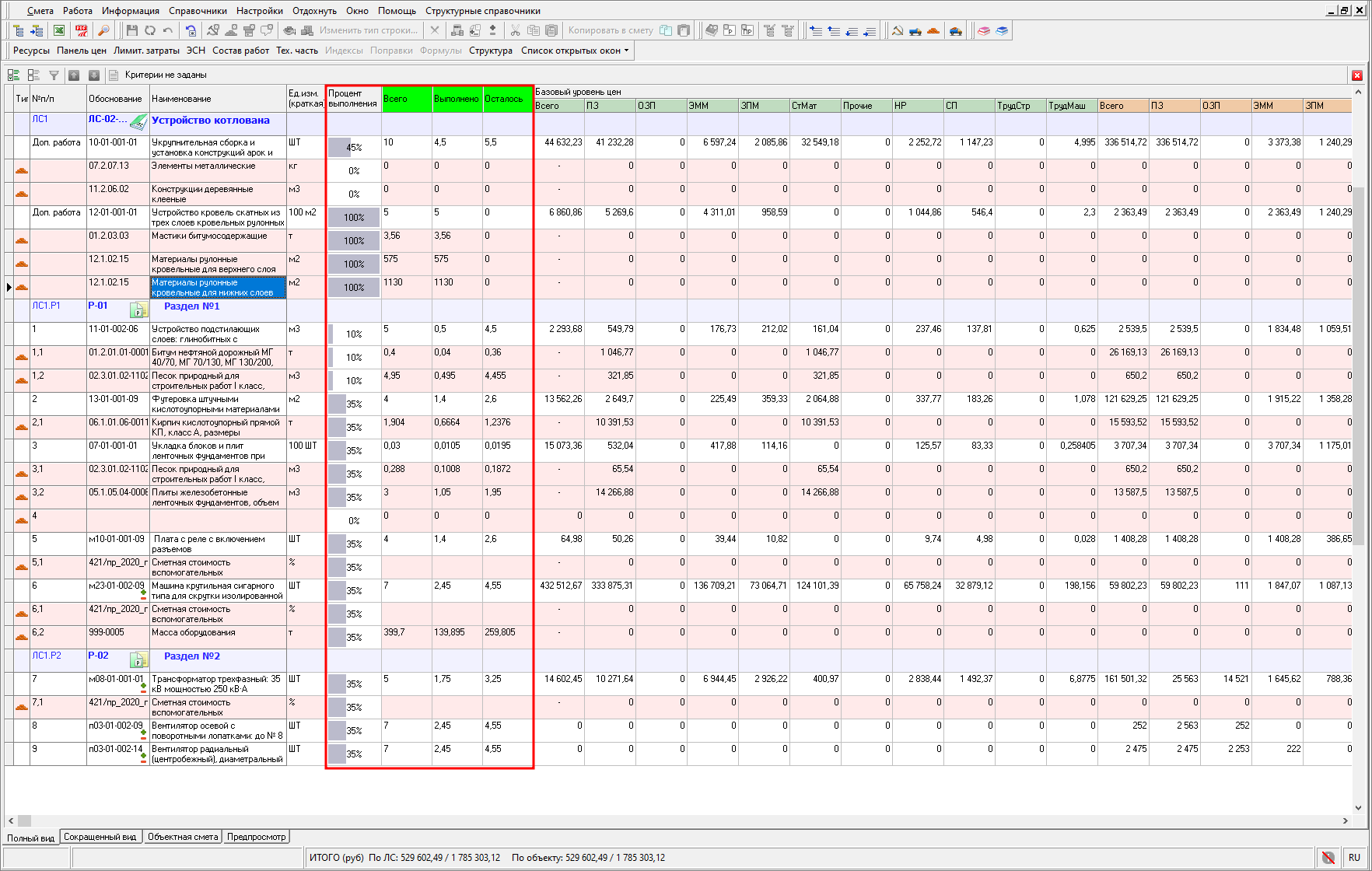
Task: Select cell 'Масса оборудования'
Action: (x=218, y=637)
